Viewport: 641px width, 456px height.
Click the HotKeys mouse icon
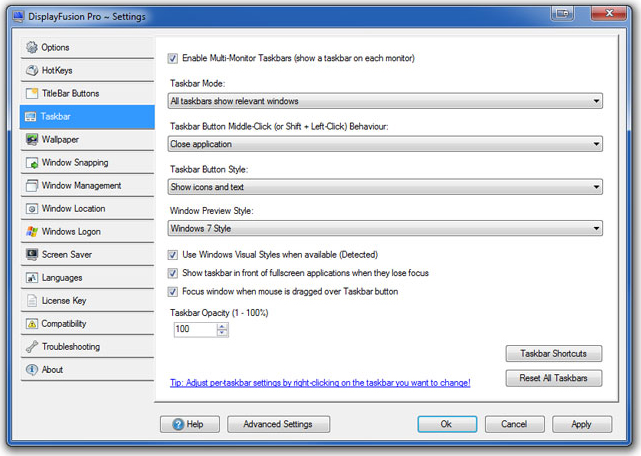[x=31, y=70]
